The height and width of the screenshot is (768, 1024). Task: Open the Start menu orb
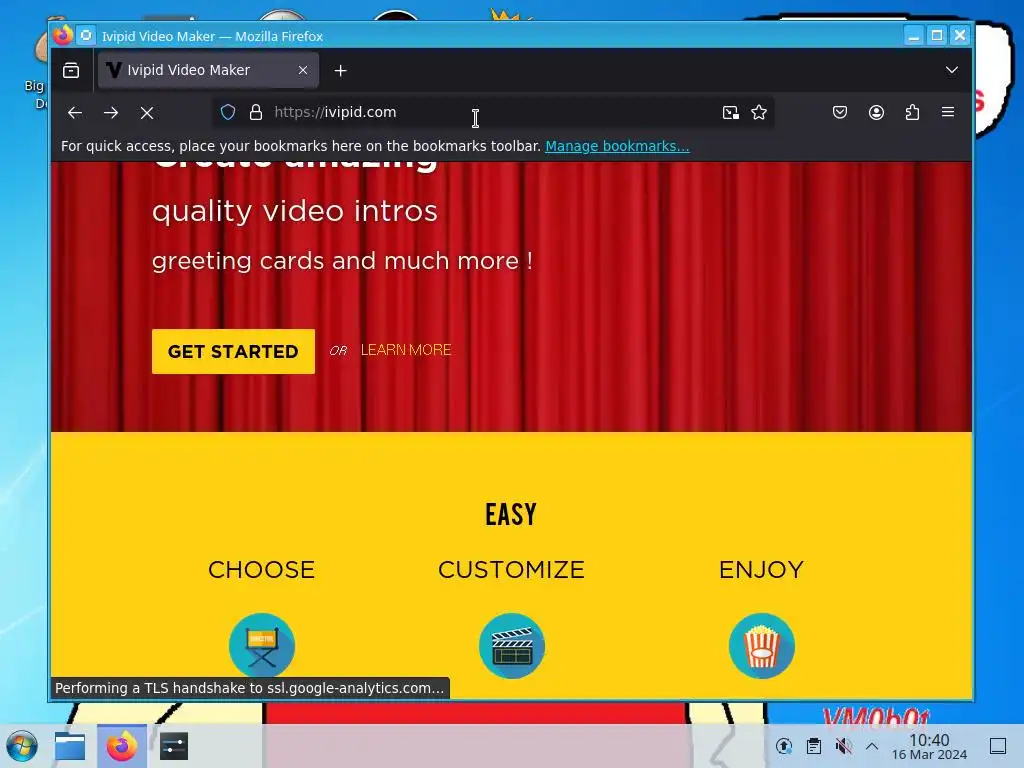coord(22,746)
